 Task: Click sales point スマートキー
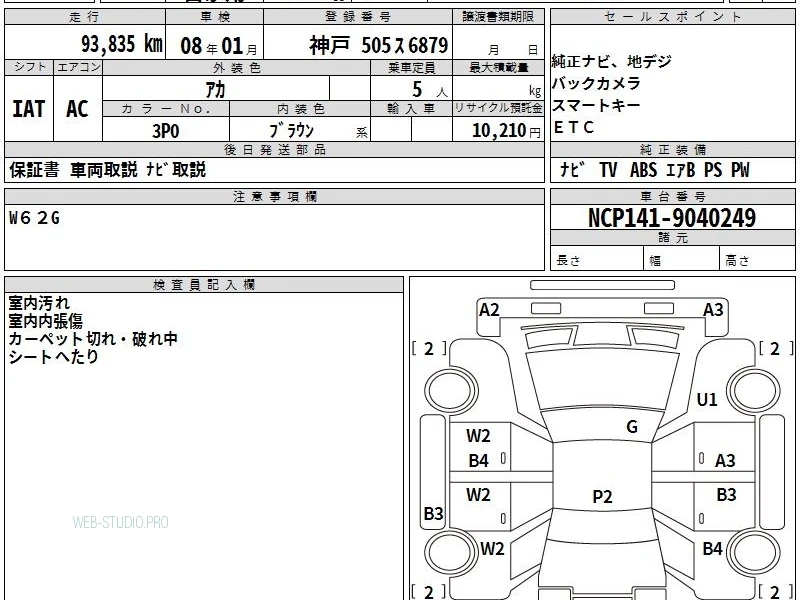596,105
